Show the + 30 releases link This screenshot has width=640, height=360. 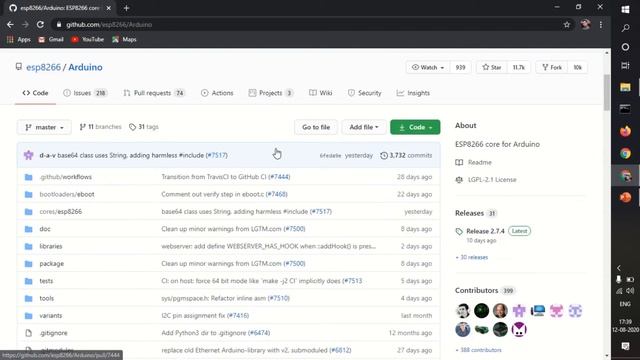click(471, 258)
